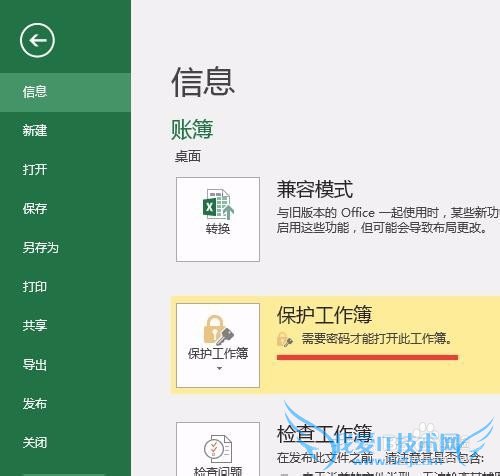Click the 检查工作簿 heading
The height and width of the screenshot is (476, 500).
(x=324, y=434)
